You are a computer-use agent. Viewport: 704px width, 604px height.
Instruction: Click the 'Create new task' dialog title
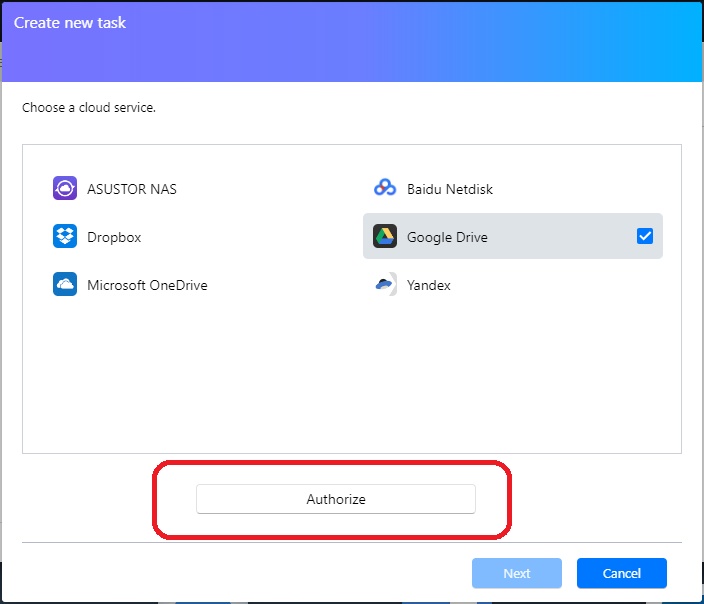[70, 22]
